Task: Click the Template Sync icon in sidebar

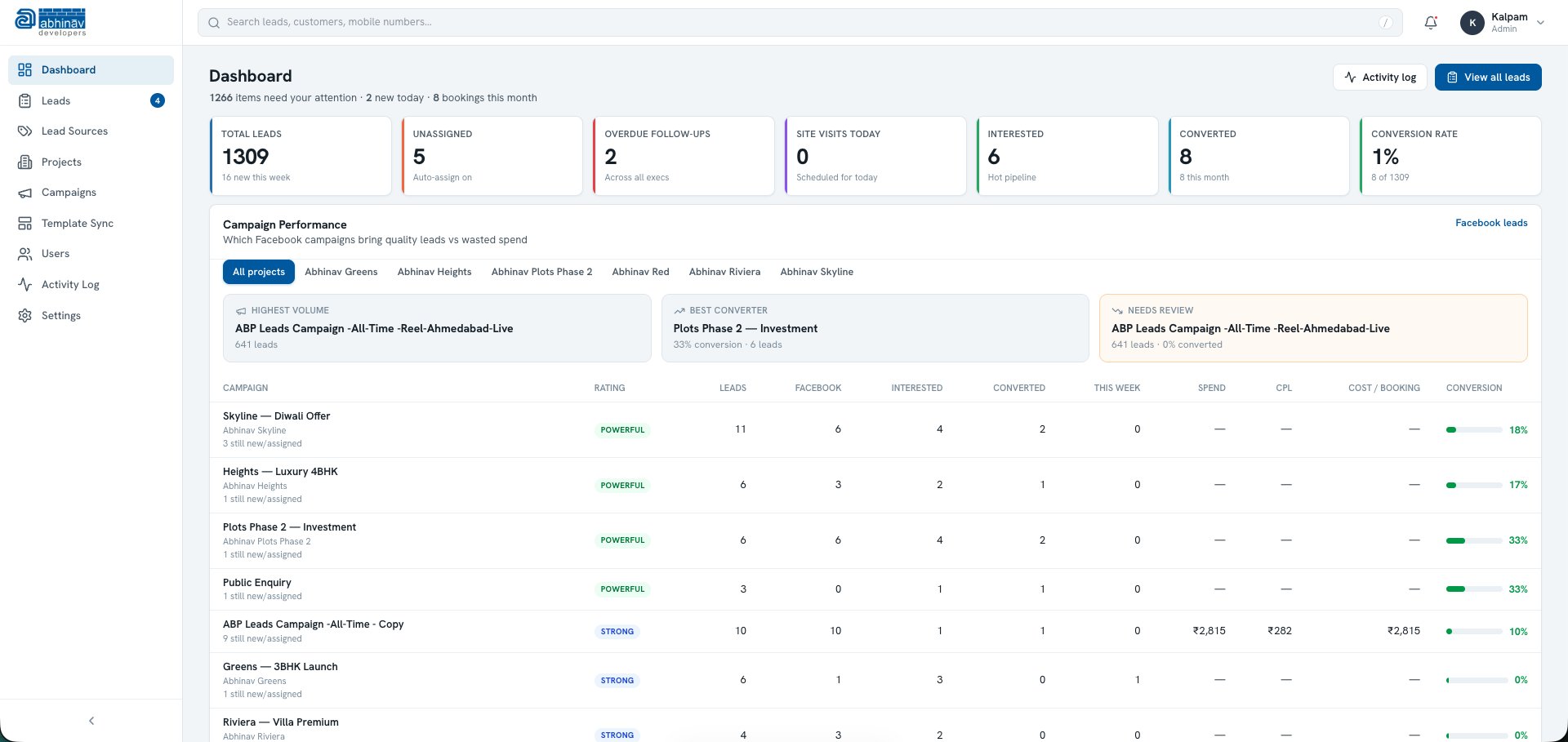Action: point(25,223)
